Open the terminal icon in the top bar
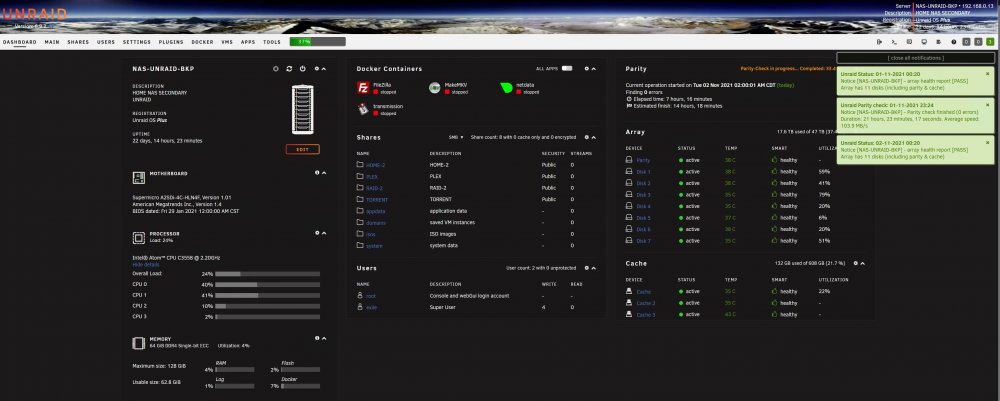1000x401 pixels. [x=894, y=42]
